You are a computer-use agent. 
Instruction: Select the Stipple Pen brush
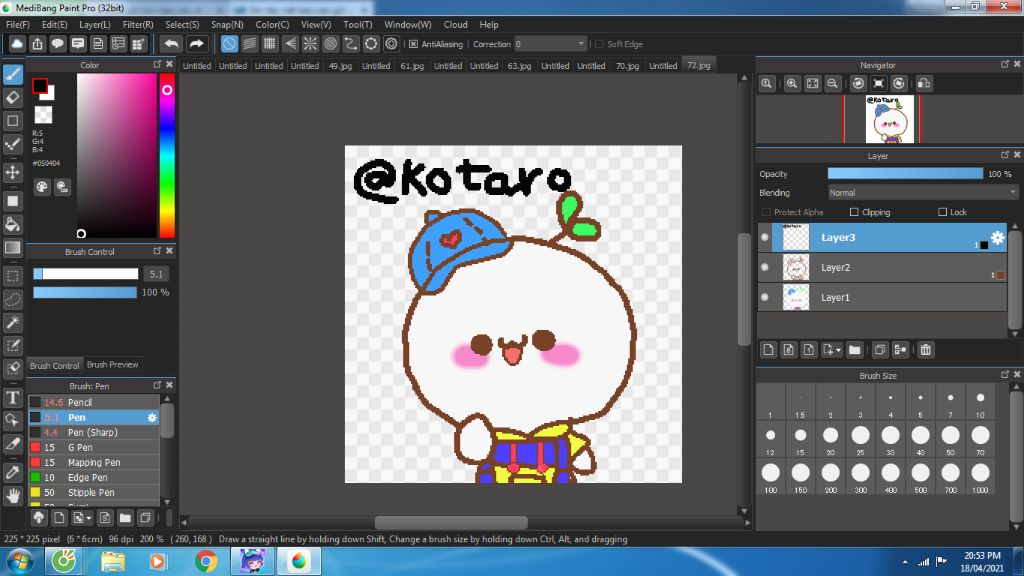94,492
